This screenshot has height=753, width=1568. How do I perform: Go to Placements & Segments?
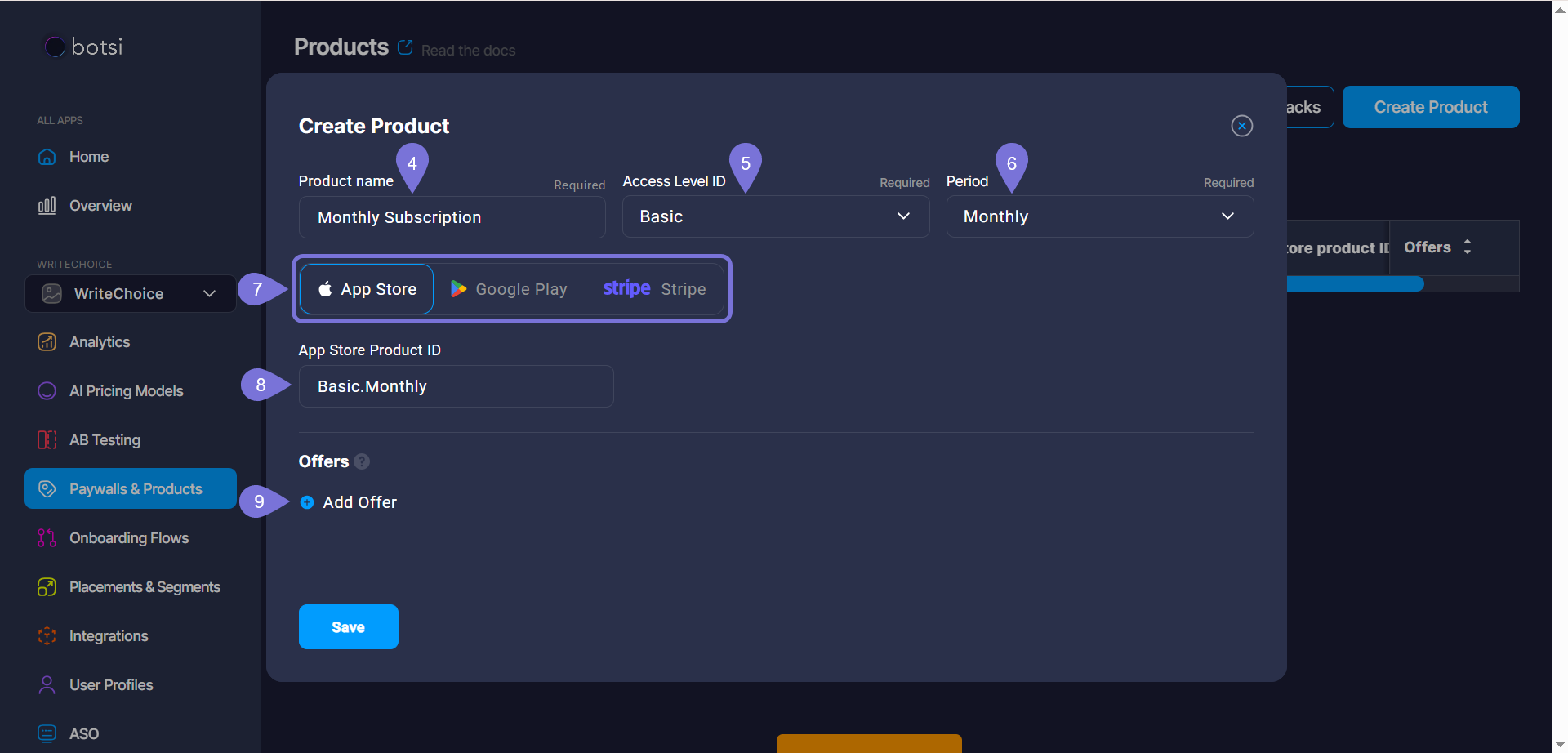(x=144, y=587)
